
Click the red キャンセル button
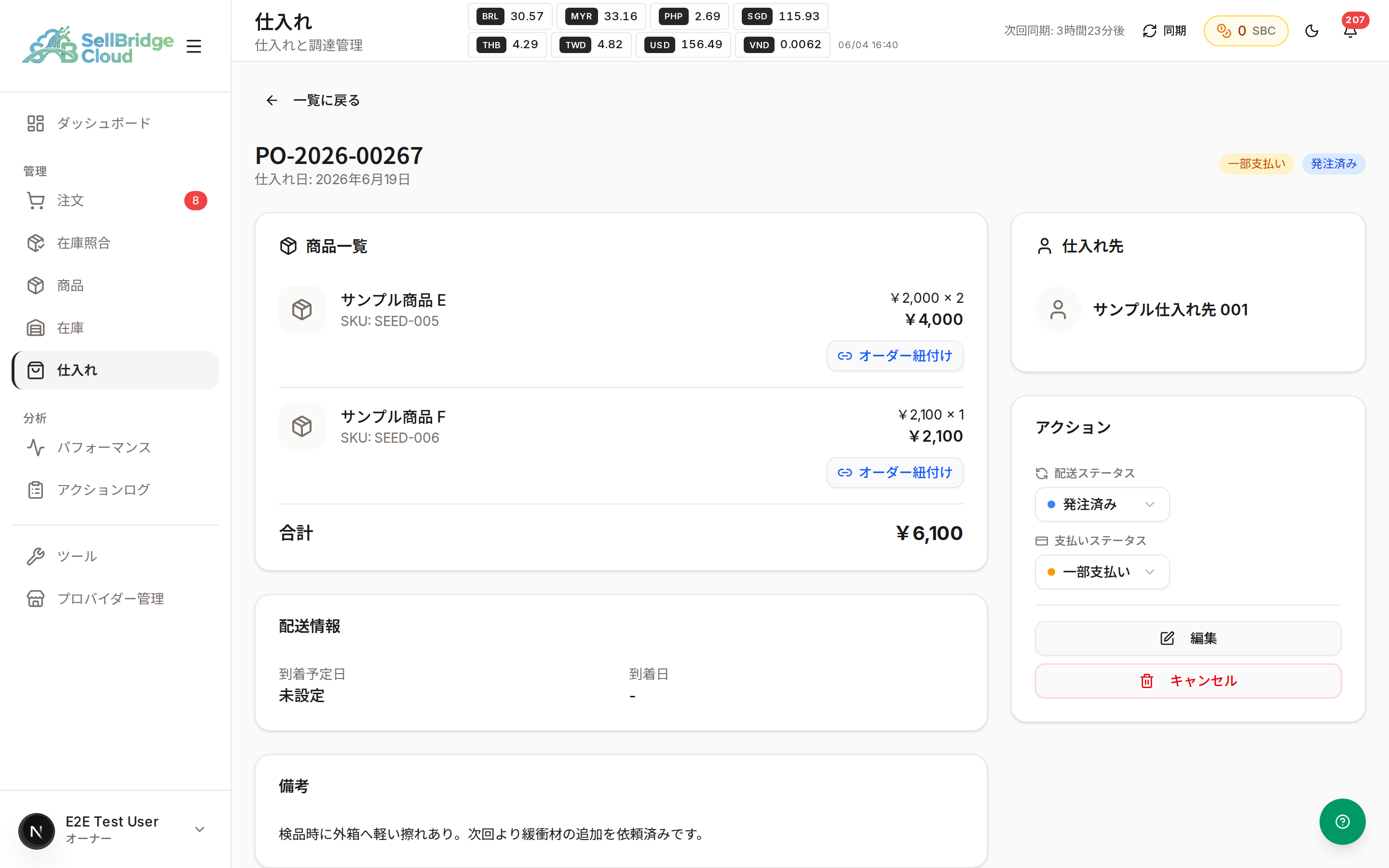click(1188, 681)
